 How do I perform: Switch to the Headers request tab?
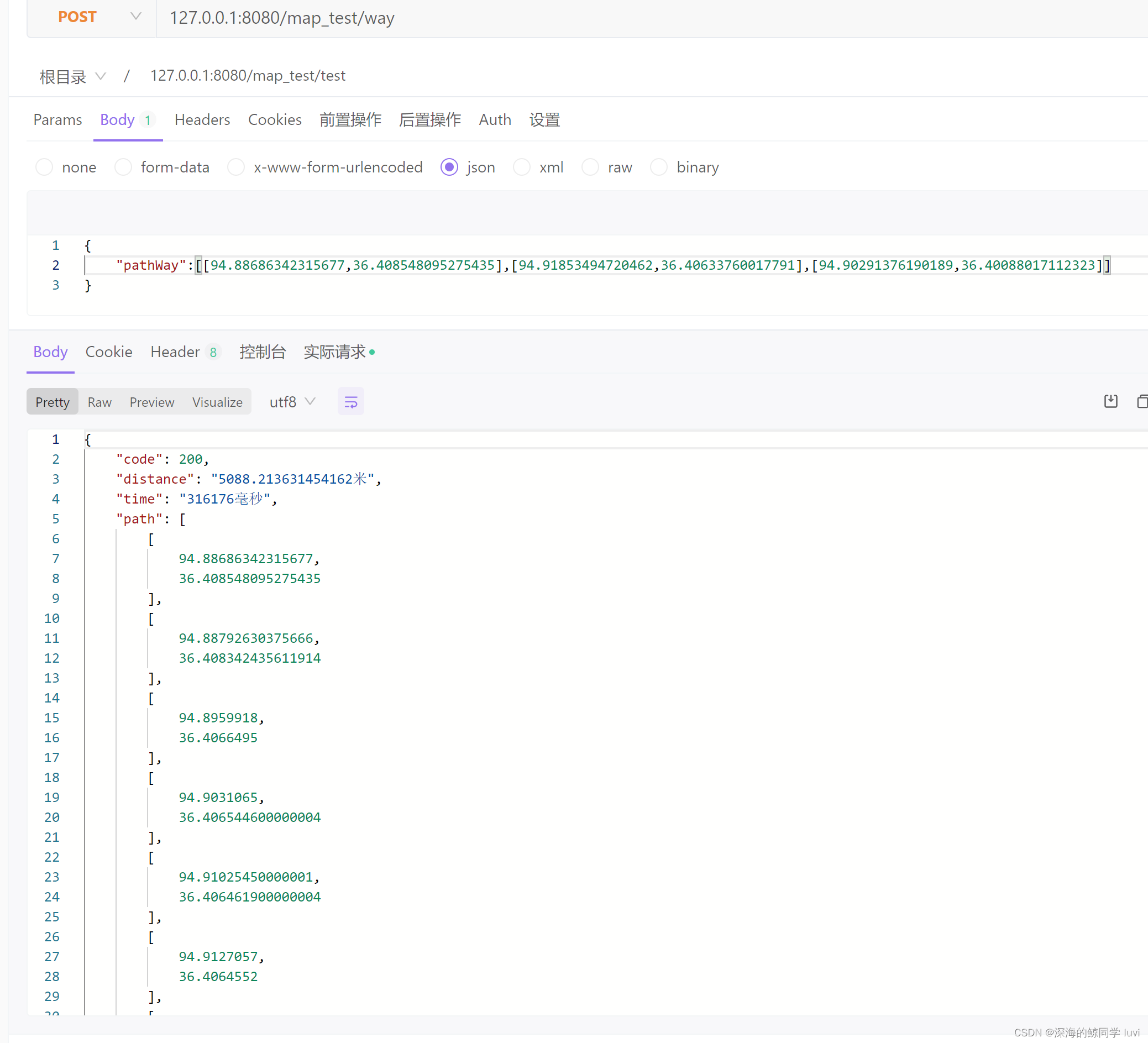(x=202, y=120)
